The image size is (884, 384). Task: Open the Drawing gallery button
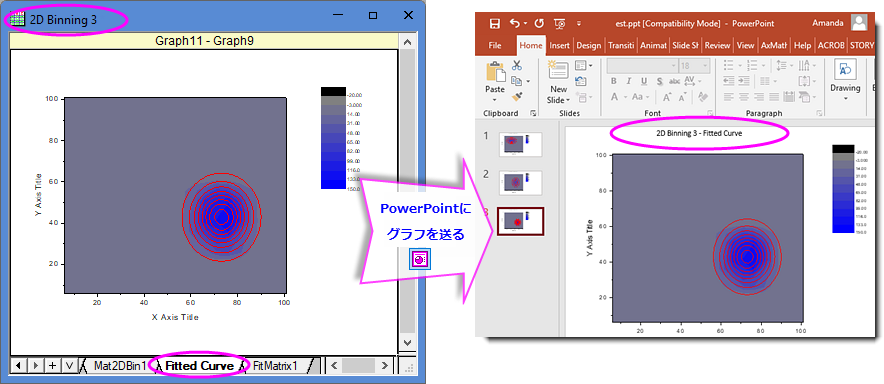pos(845,81)
